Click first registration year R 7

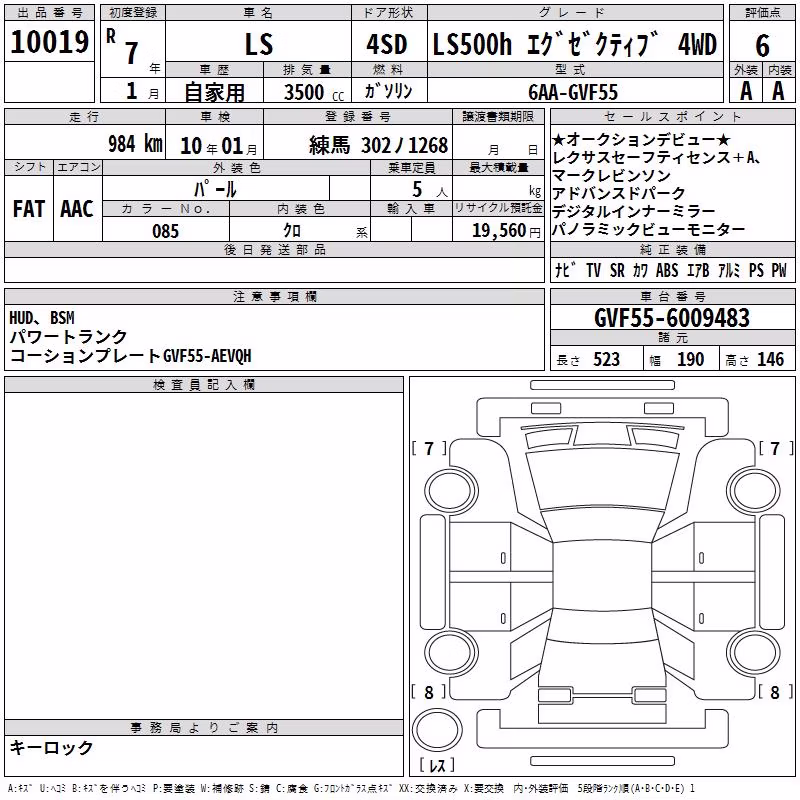tap(122, 47)
